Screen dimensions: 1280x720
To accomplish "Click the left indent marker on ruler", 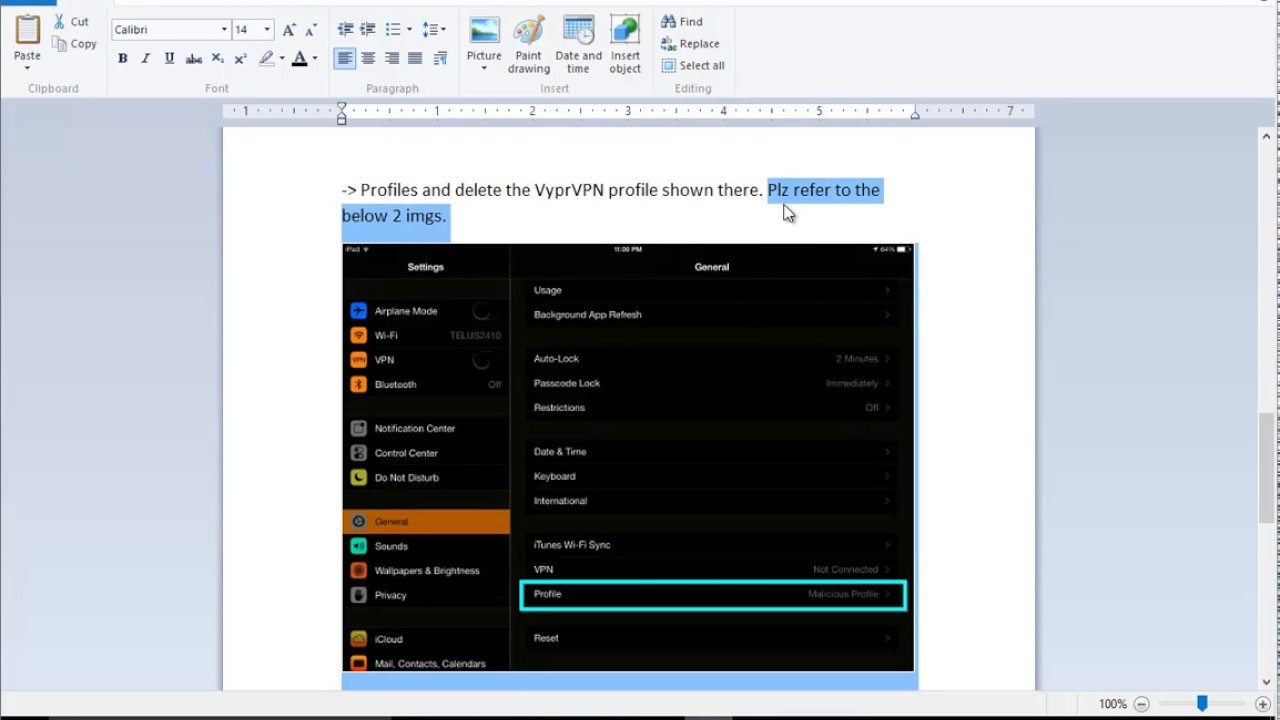I will [x=341, y=115].
